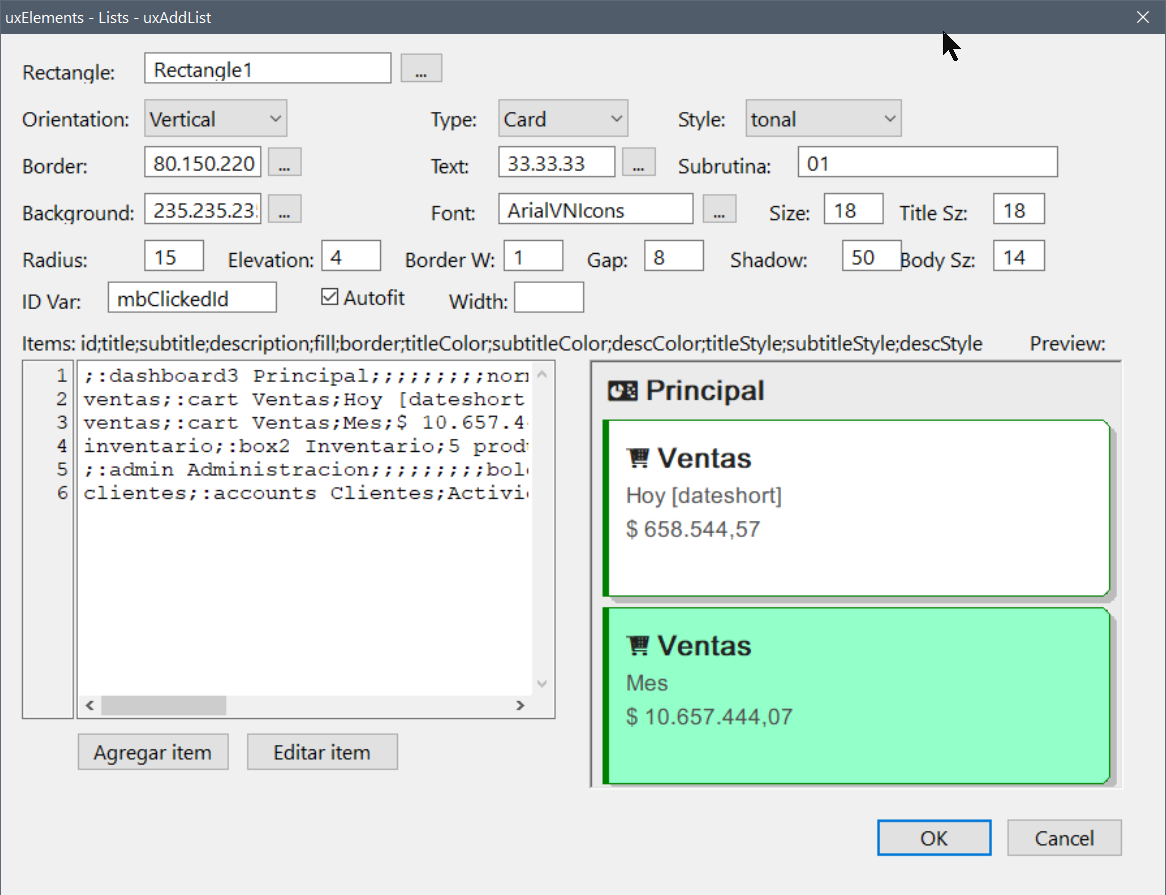
Task: Toggle the Autofit checkbox
Action: 330,297
